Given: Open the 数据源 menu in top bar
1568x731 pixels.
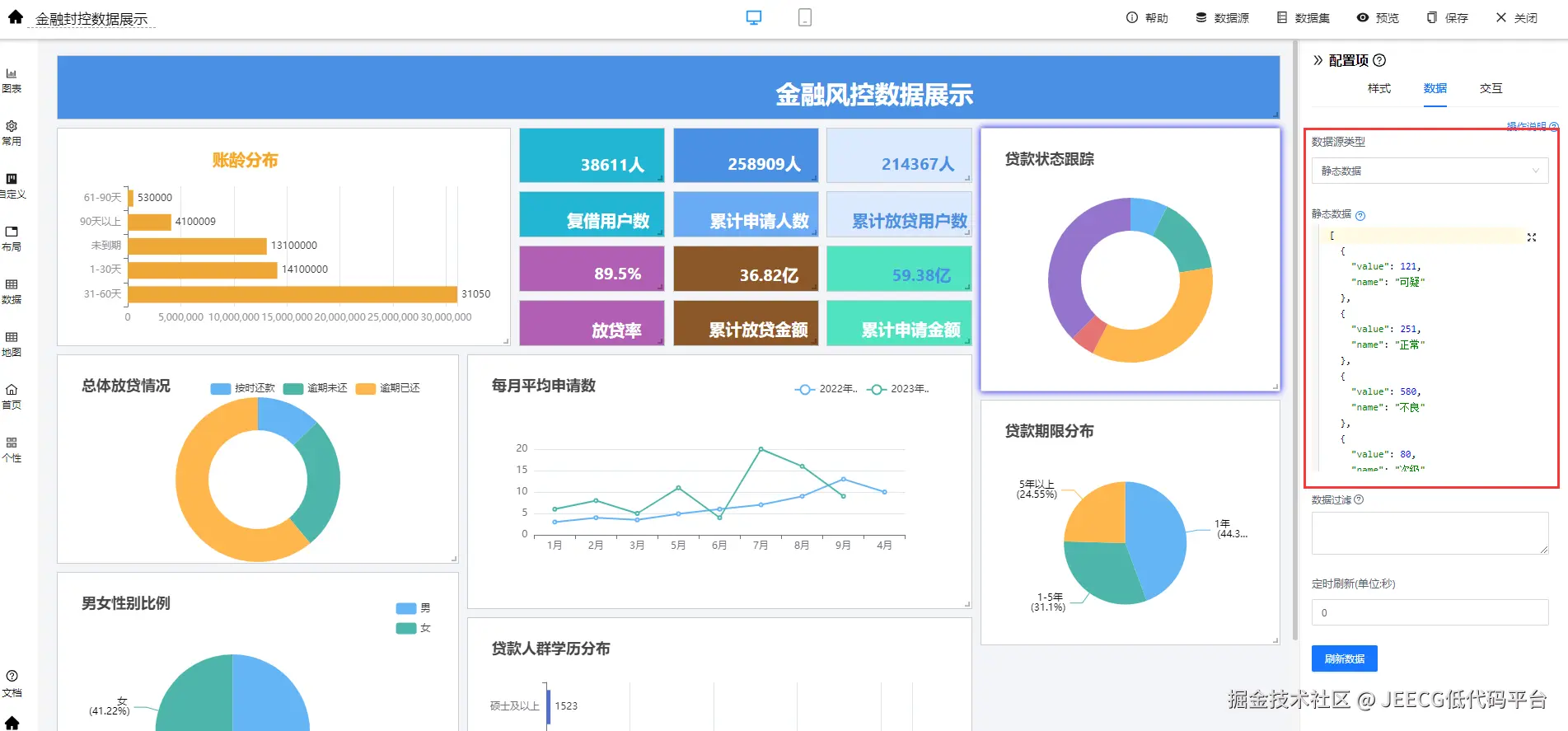Looking at the screenshot, I should pyautogui.click(x=1223, y=17).
